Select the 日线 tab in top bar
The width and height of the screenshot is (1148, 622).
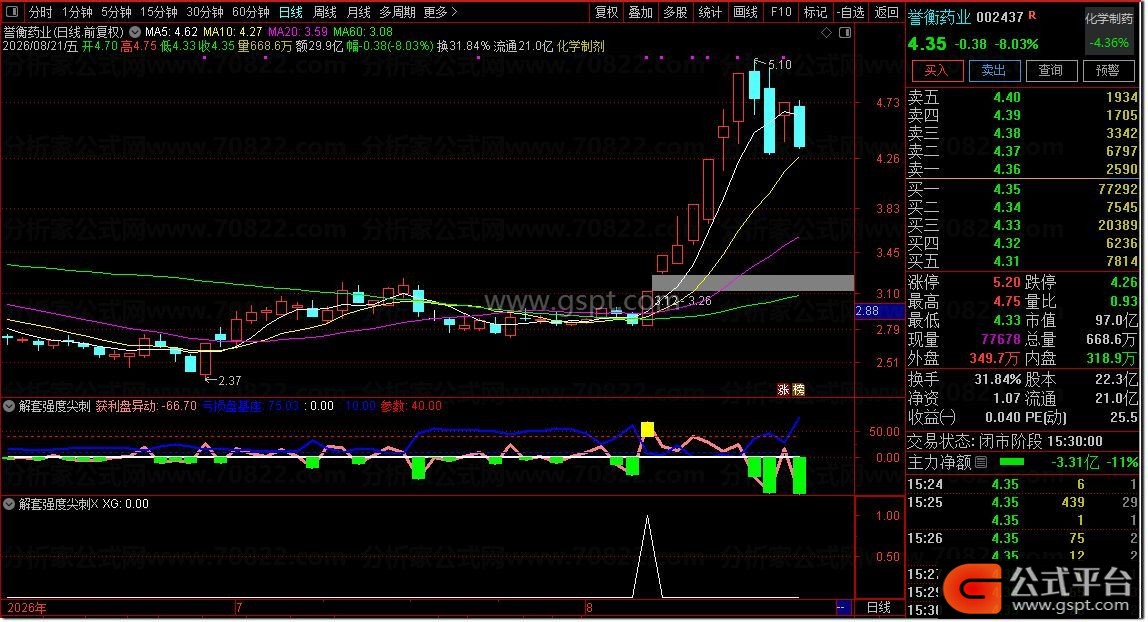[291, 12]
